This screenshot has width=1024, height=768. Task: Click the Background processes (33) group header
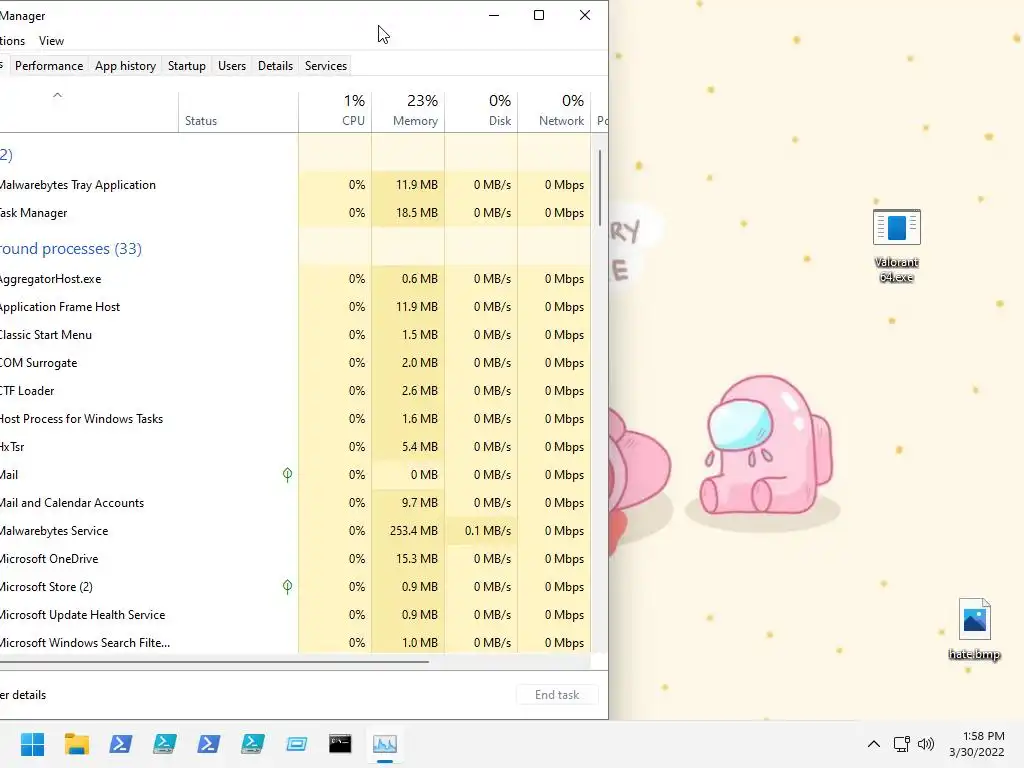[71, 249]
